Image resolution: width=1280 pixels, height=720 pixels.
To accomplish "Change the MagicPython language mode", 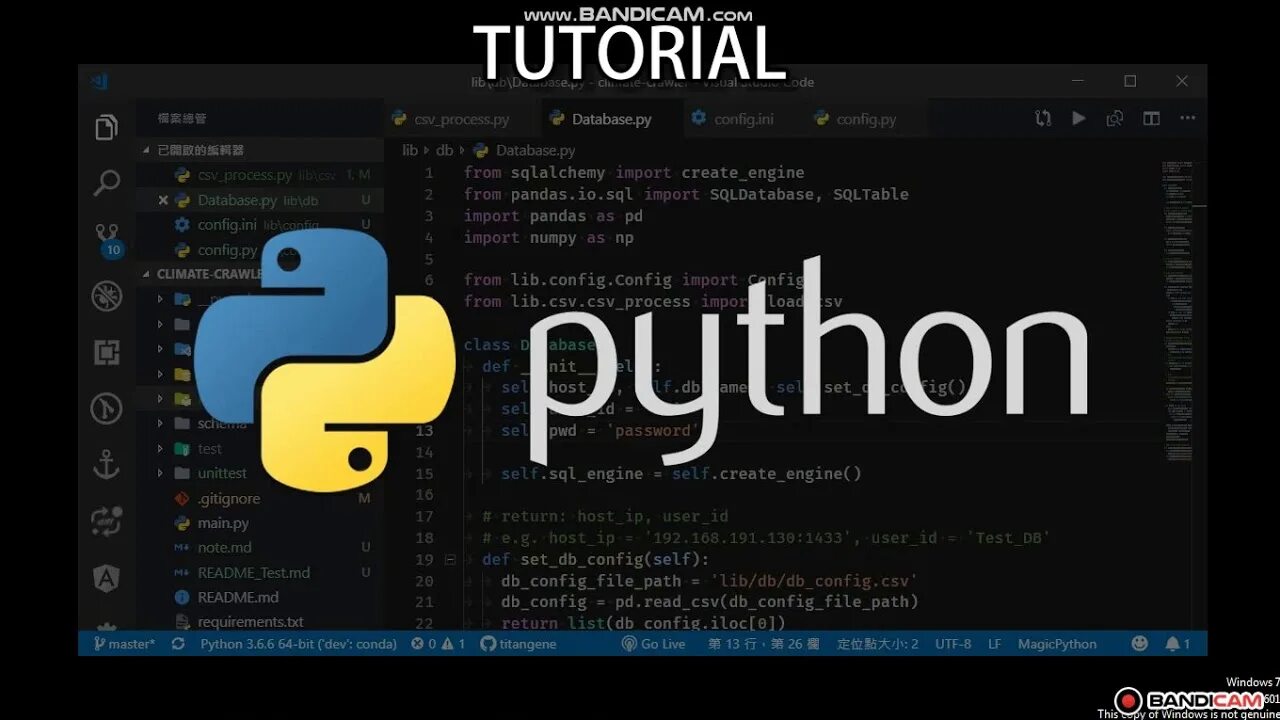I will pyautogui.click(x=1057, y=644).
